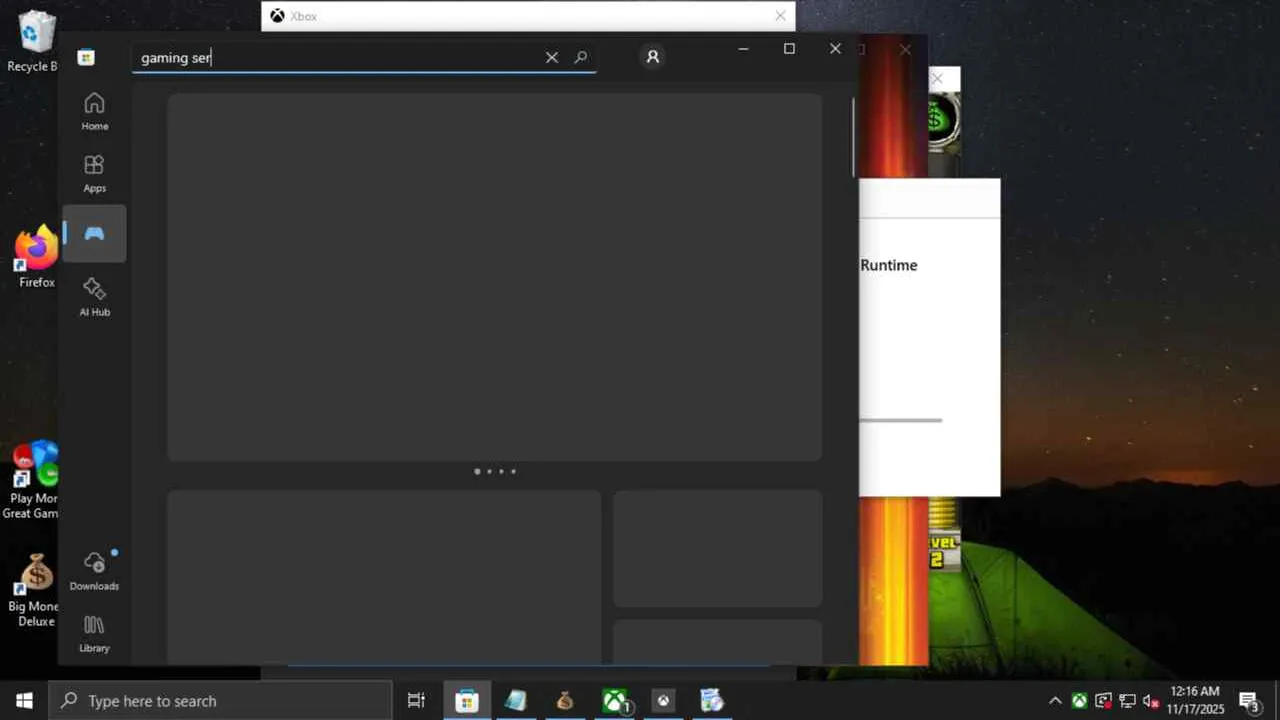Show hidden system tray icons

[1055, 701]
